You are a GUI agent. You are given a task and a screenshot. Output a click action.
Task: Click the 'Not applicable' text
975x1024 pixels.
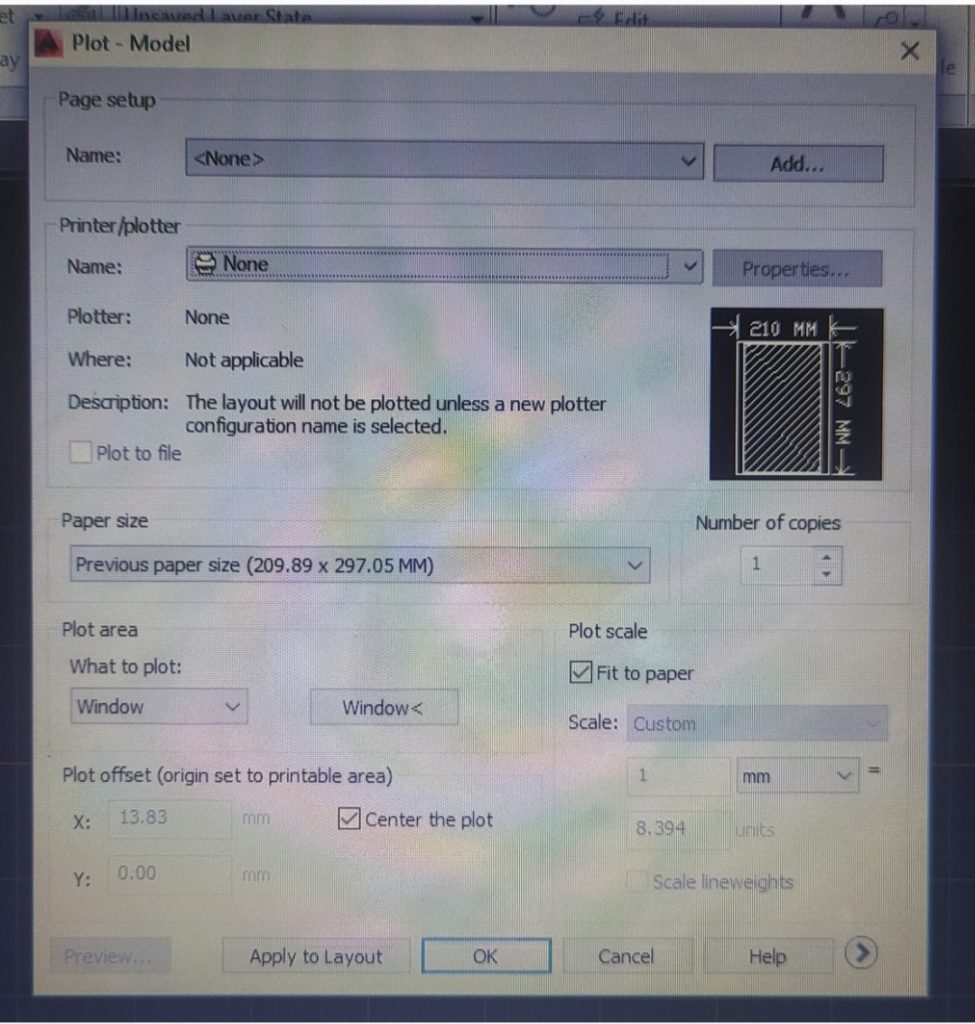(x=244, y=360)
